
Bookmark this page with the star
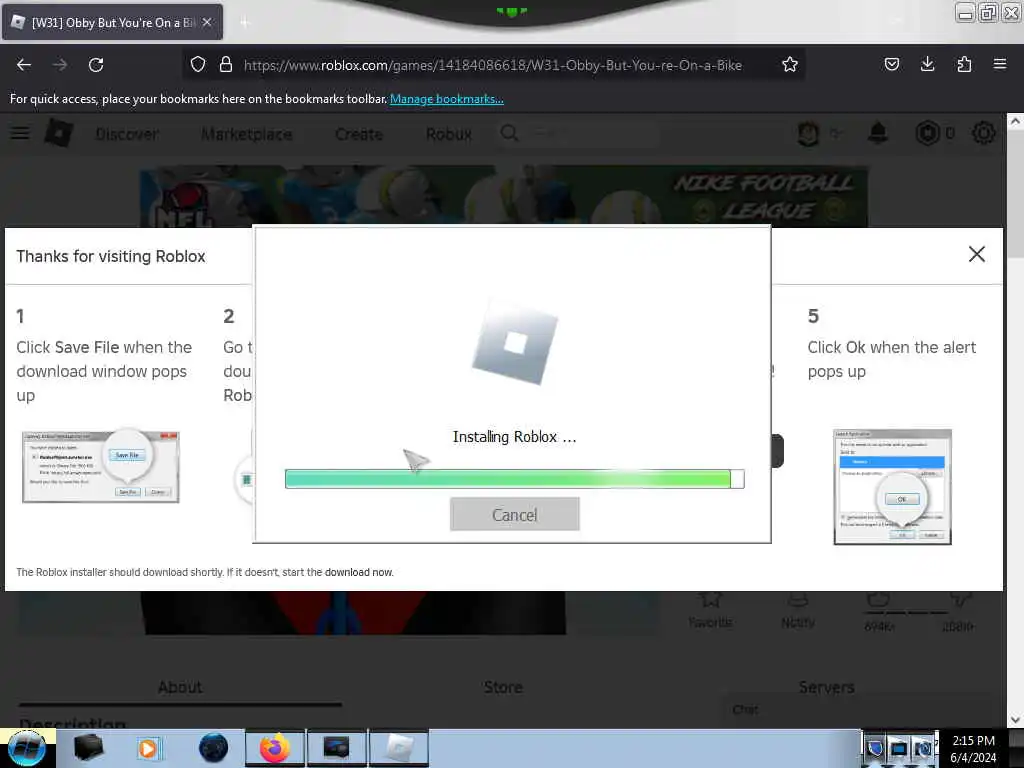(790, 64)
